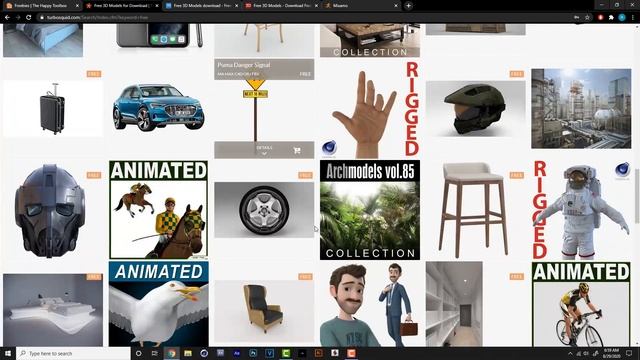
Task: Switch to the Freebies Happy Toolbox tab
Action: tap(41, 6)
